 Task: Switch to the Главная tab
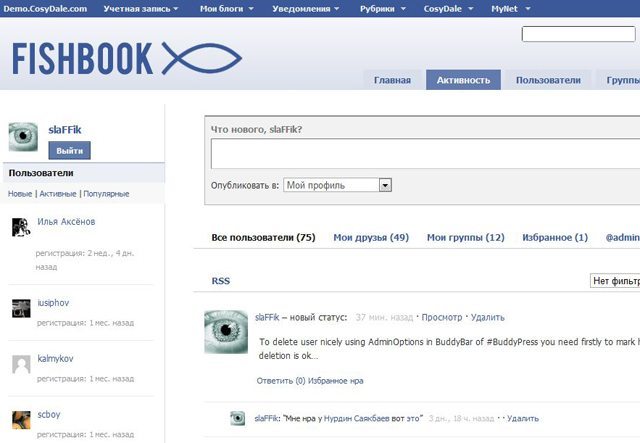click(x=392, y=80)
